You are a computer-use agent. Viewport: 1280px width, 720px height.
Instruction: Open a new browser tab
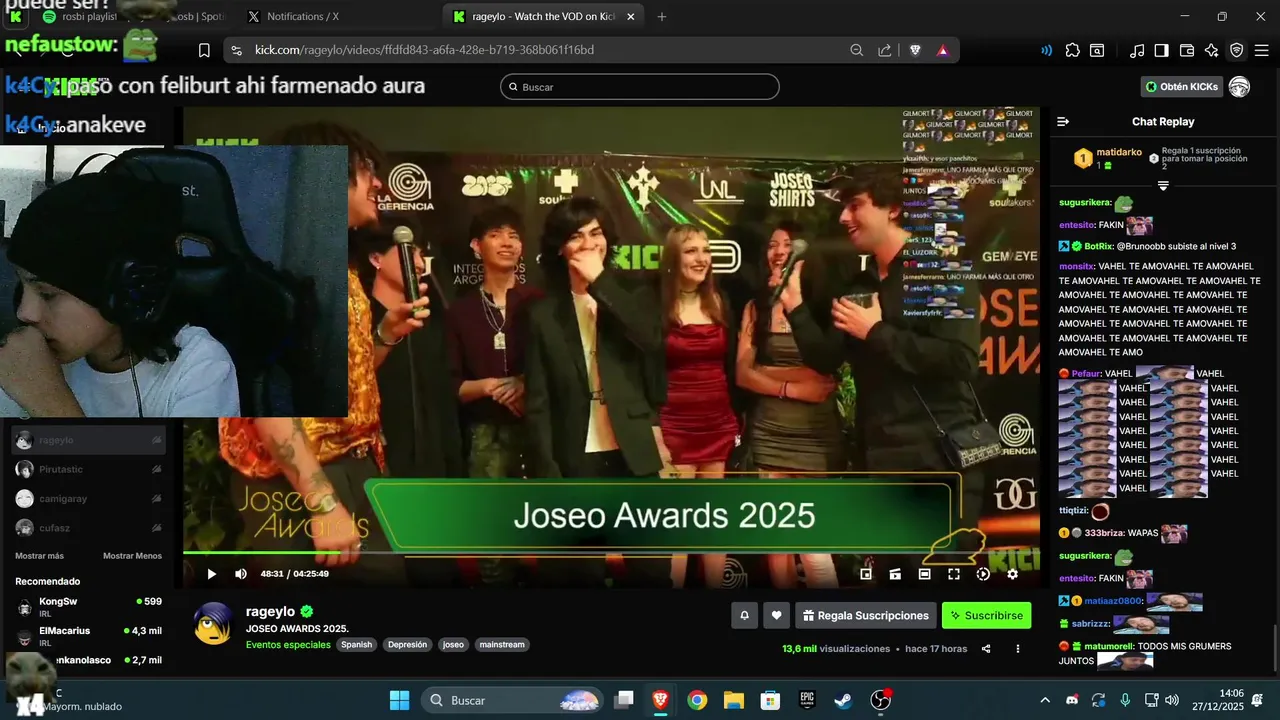[x=661, y=17]
